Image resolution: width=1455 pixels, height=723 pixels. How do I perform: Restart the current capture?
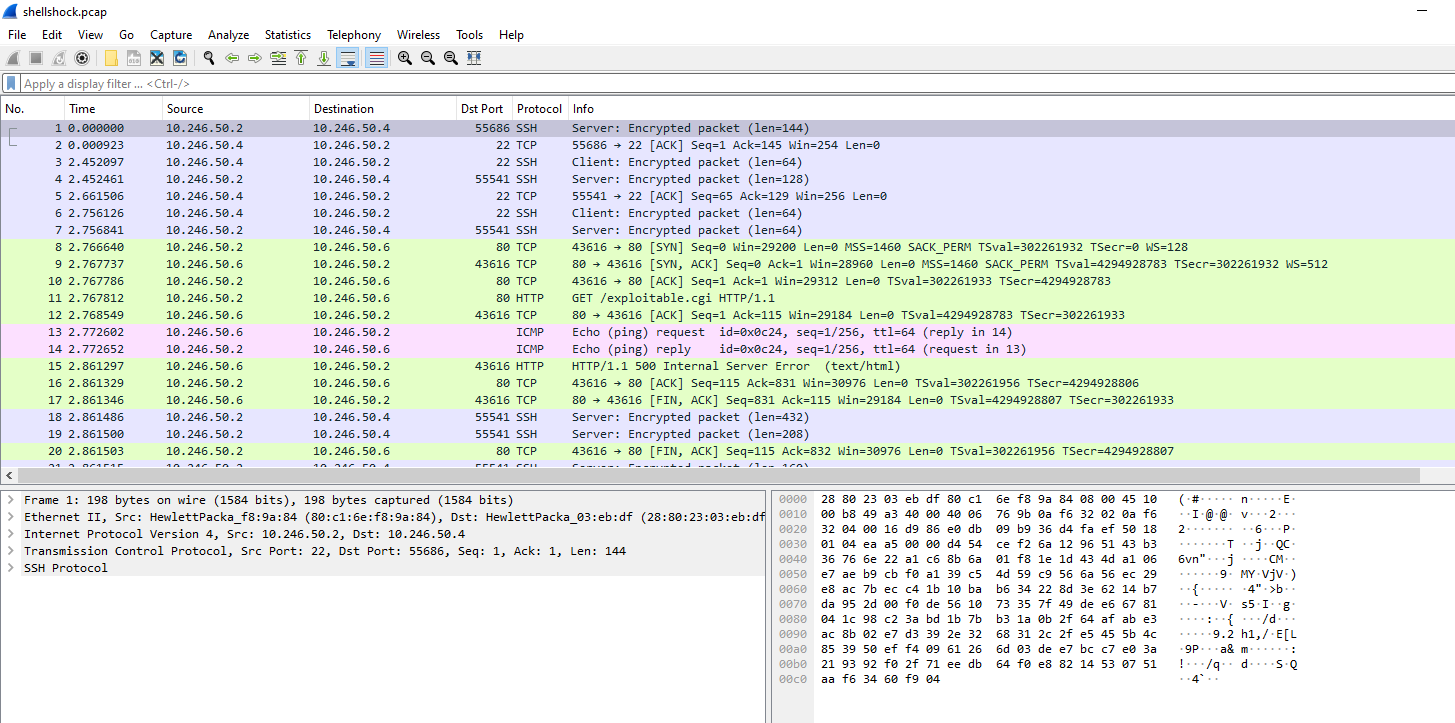point(59,58)
